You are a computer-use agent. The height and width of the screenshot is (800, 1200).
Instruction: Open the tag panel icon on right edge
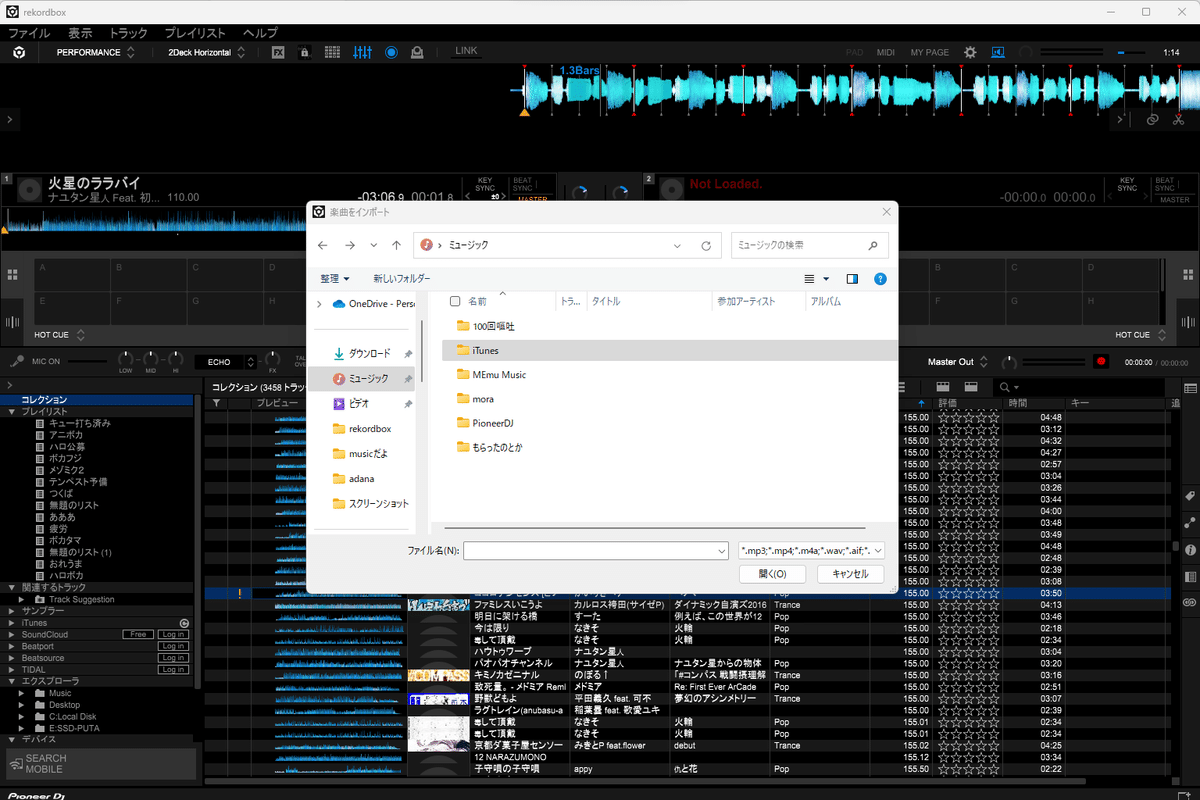pos(1190,496)
